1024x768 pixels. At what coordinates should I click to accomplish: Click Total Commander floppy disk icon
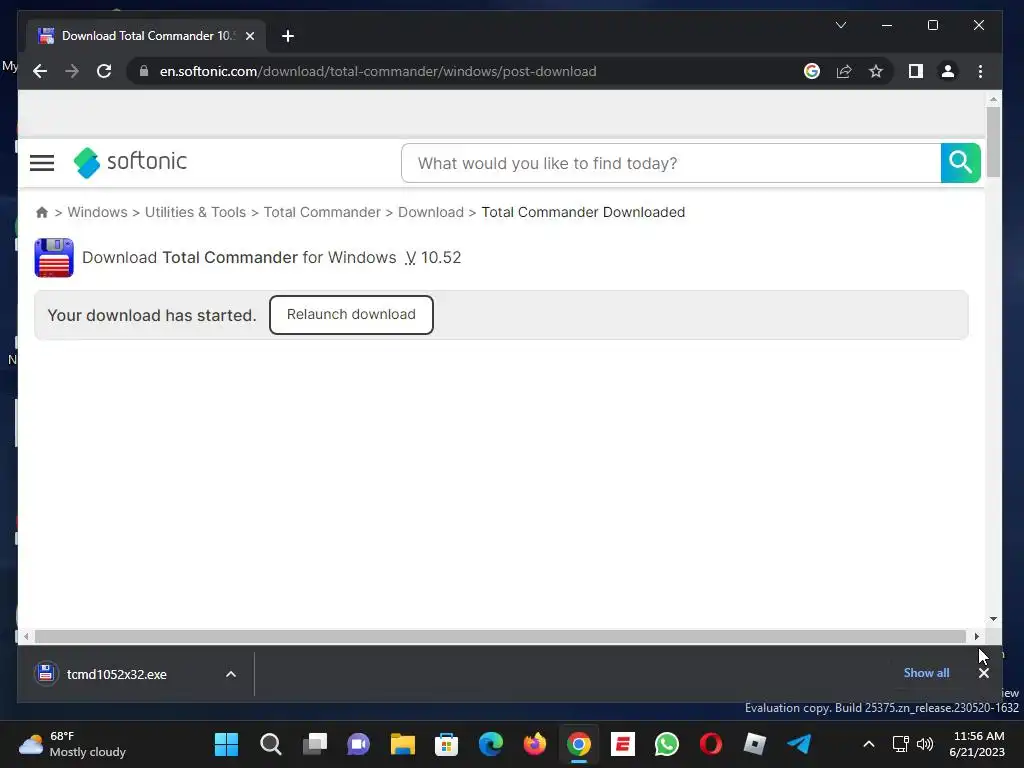coord(54,257)
